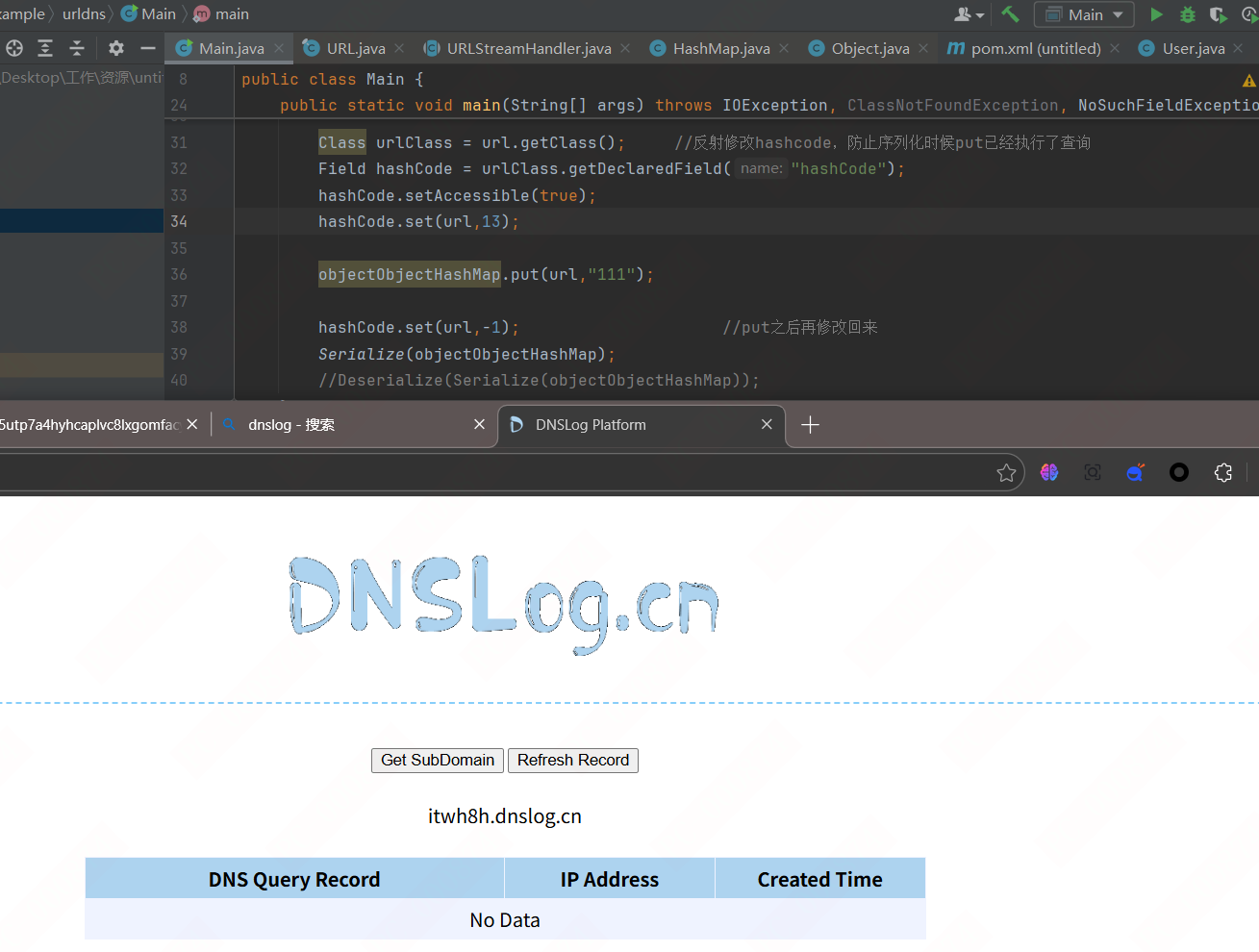Start debugging with the bug icon
The height and width of the screenshot is (952, 1259).
[x=1188, y=14]
